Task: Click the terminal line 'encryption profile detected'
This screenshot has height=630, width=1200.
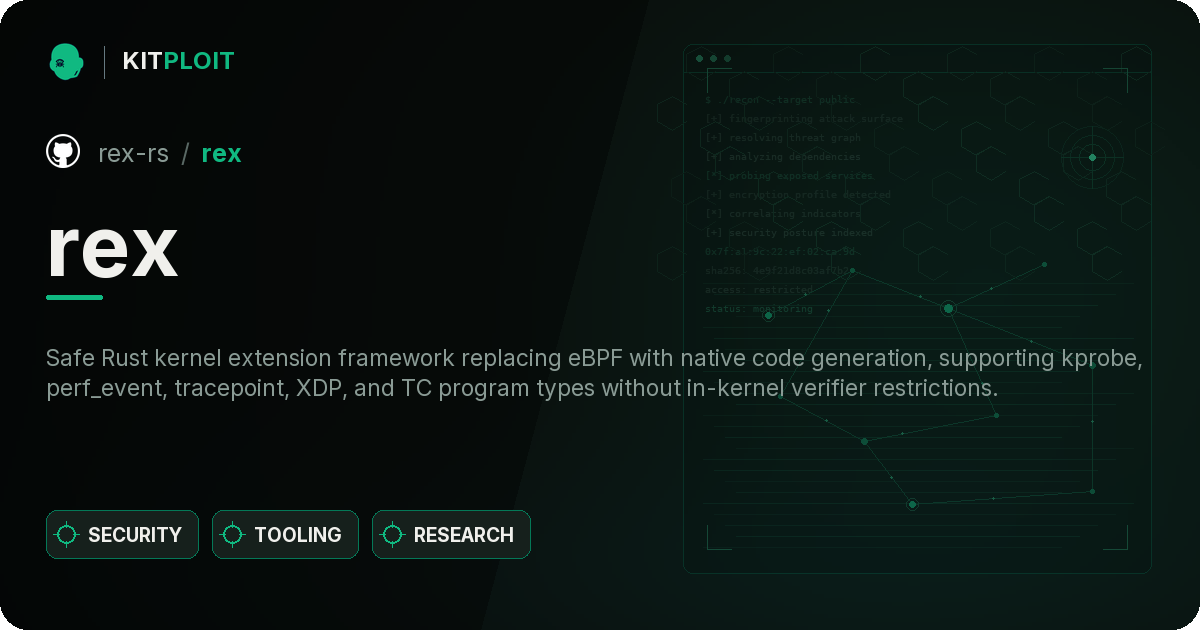Action: 798,195
